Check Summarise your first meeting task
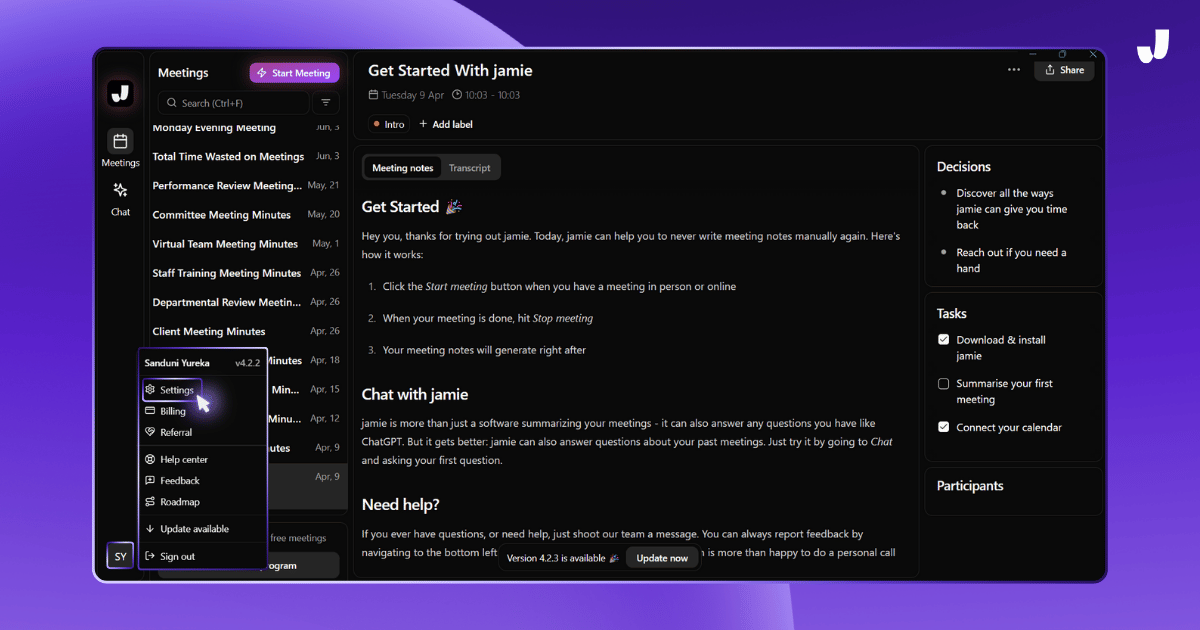Screen dimensions: 1200x630 coord(943,384)
